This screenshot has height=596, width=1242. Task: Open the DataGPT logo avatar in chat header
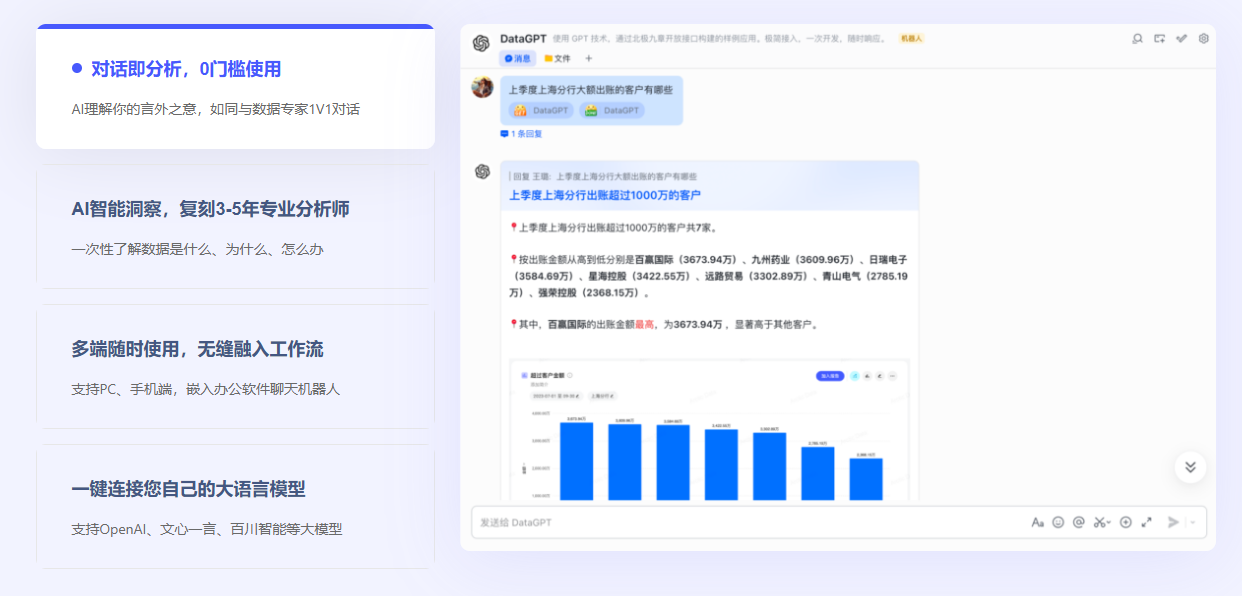coord(481,43)
